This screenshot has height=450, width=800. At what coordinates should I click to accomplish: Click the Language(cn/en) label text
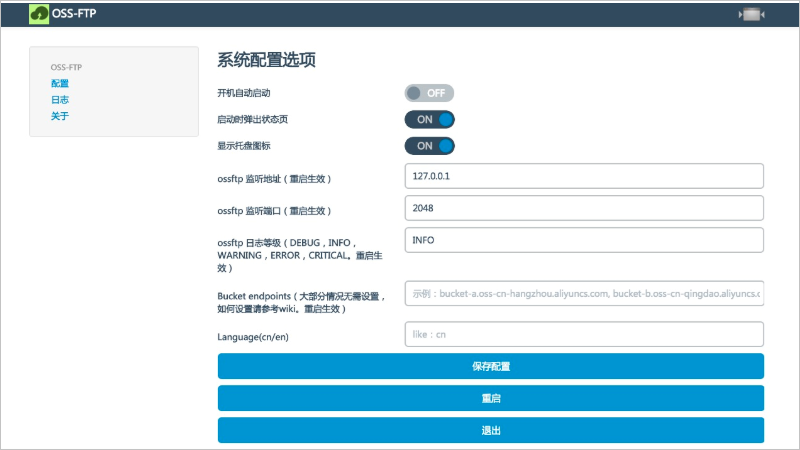(x=253, y=337)
